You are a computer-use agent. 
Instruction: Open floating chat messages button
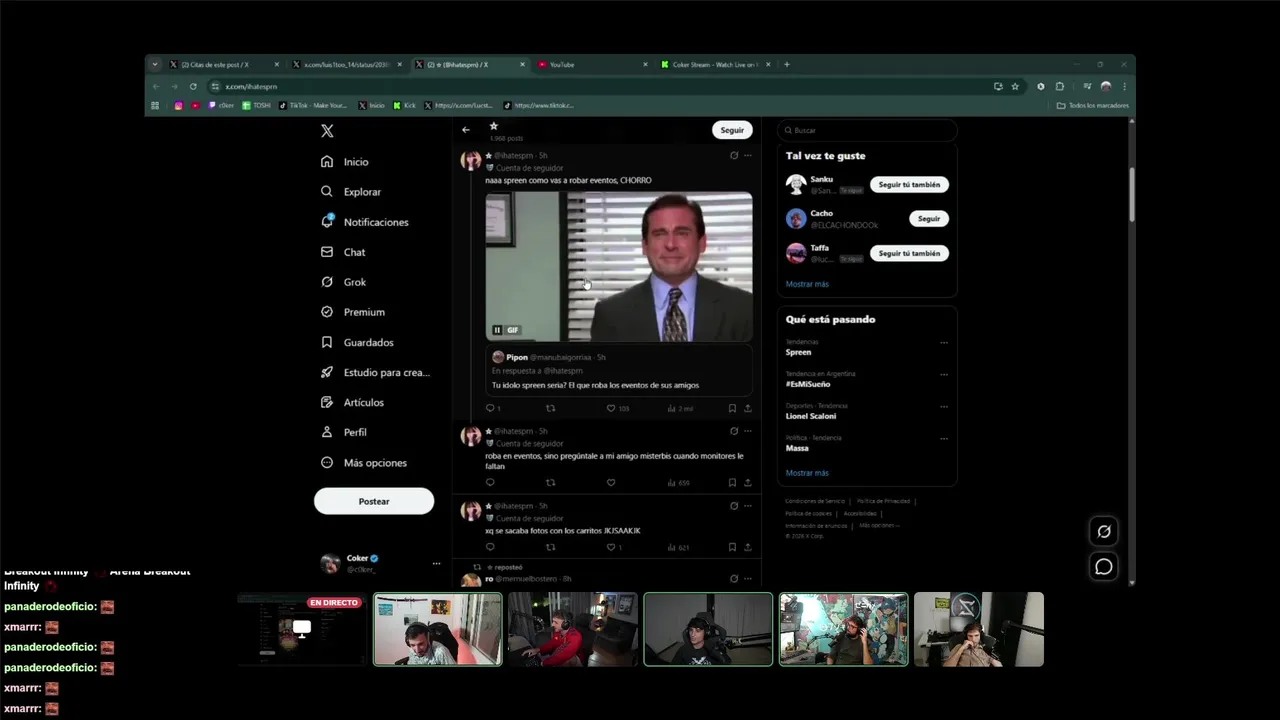(1104, 567)
